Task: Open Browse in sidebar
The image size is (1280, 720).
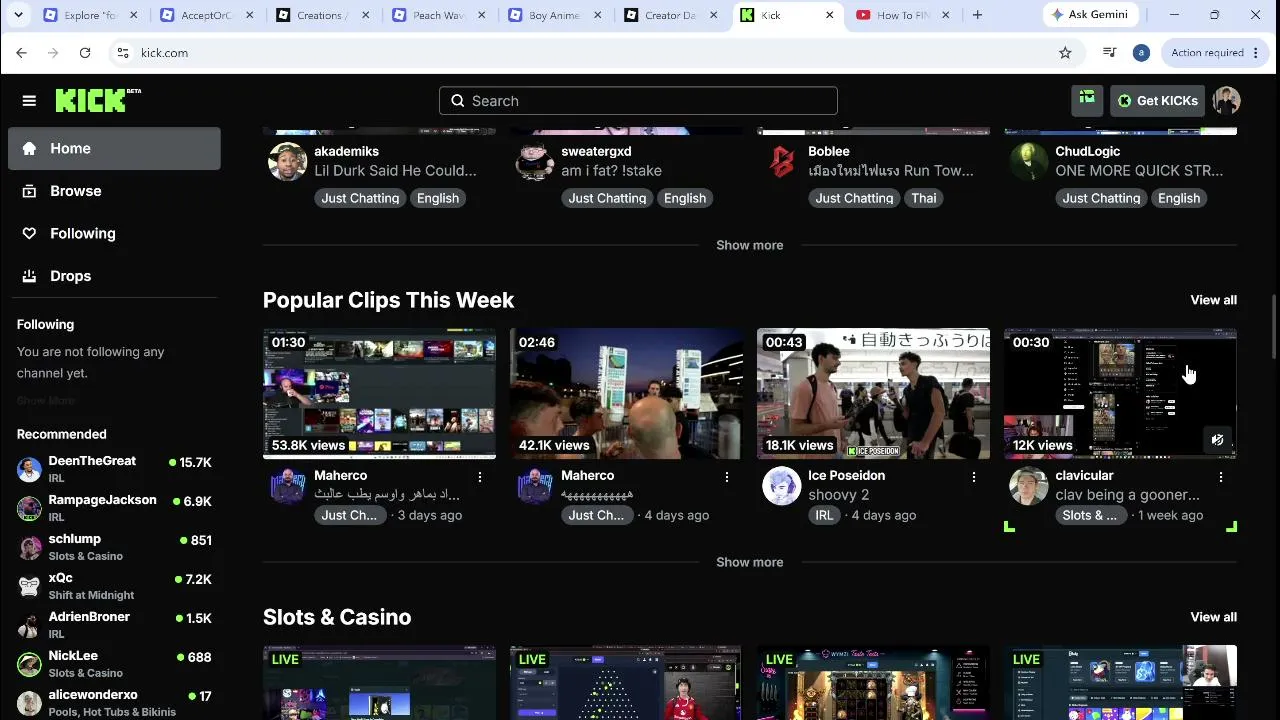Action: coord(114,191)
